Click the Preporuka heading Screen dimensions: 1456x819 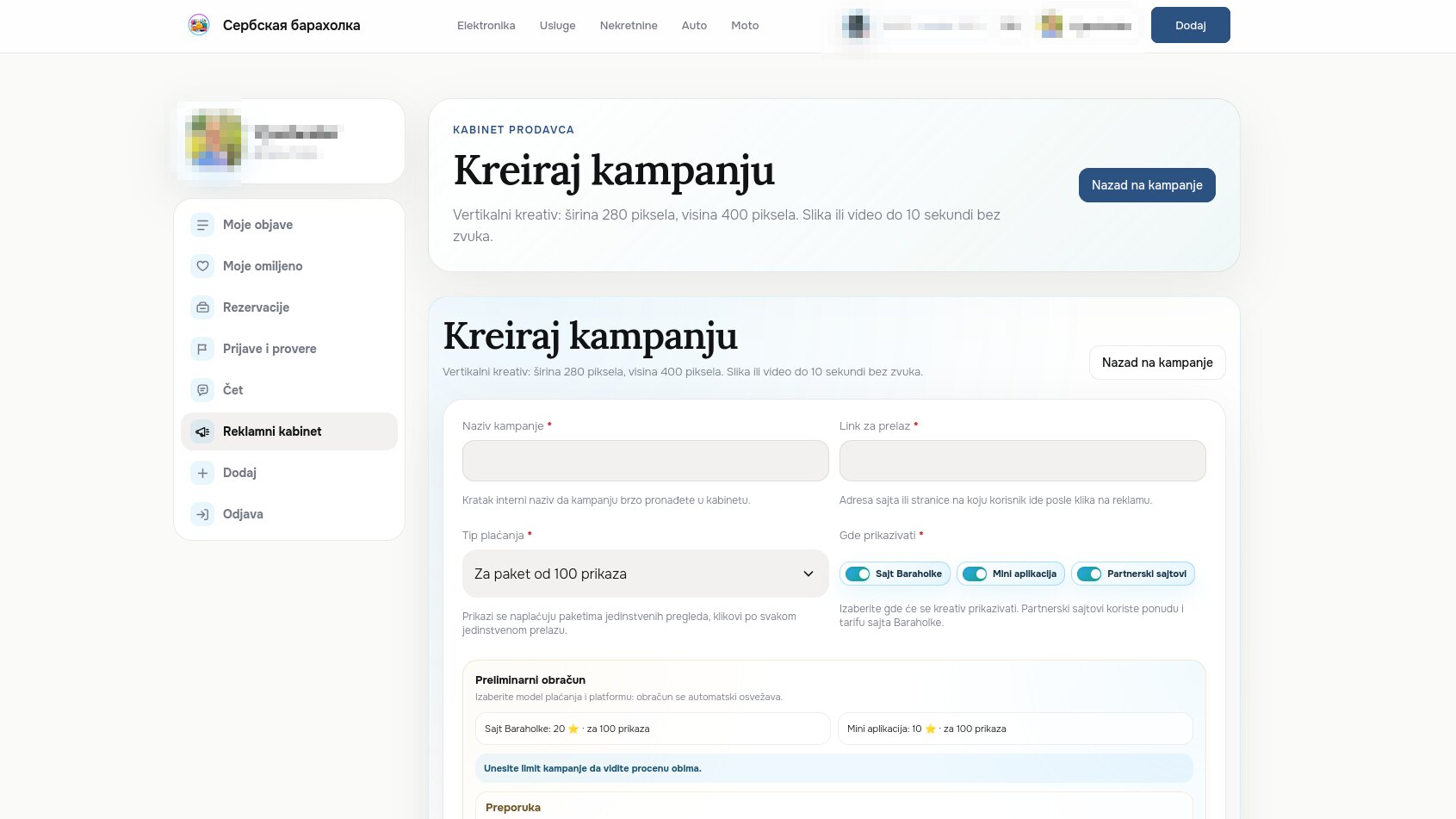(513, 808)
